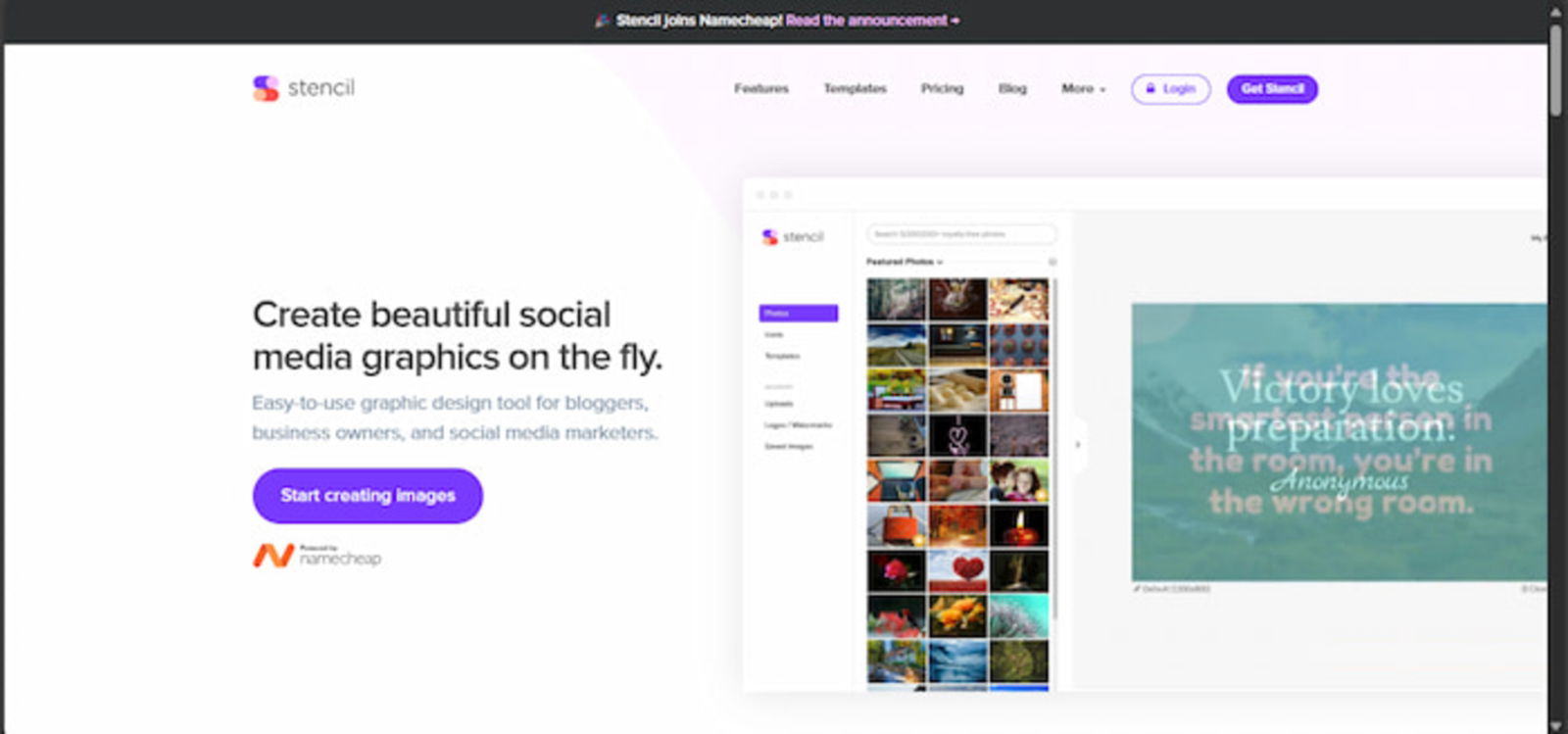Expand the More dropdown in navigation
1568x734 pixels.
point(1083,88)
